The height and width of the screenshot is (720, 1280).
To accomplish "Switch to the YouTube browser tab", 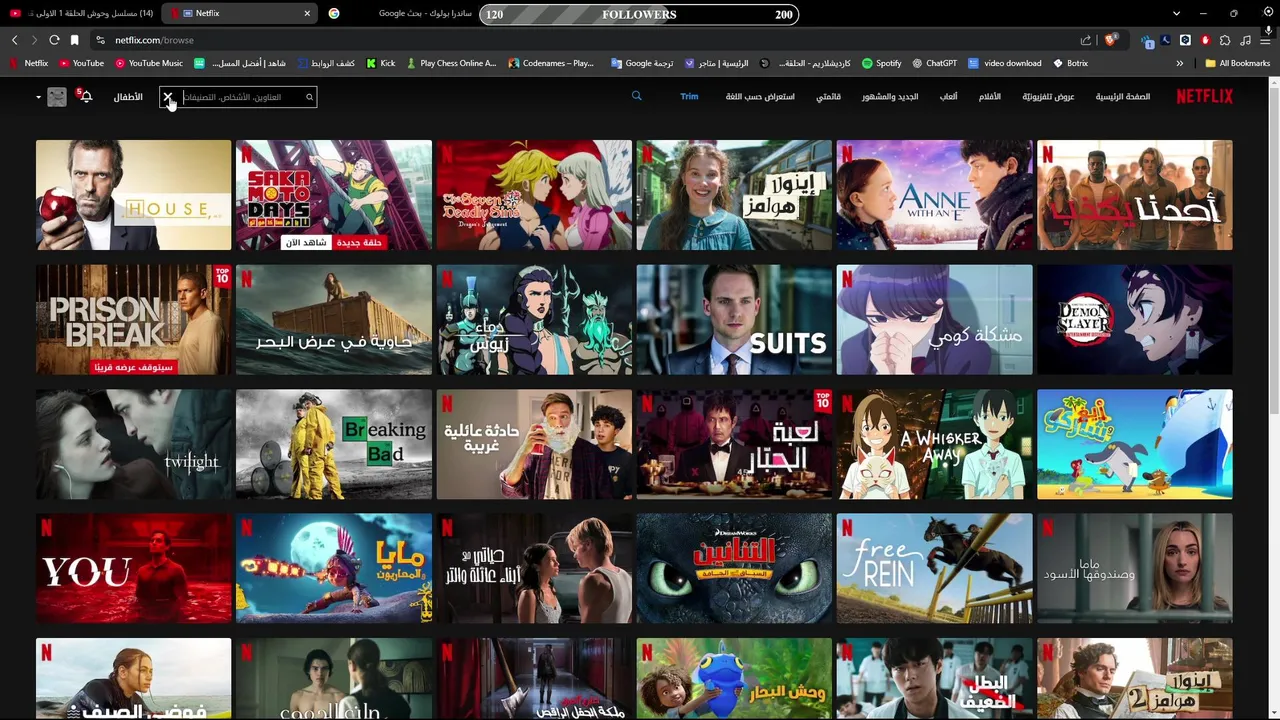I will tap(82, 13).
